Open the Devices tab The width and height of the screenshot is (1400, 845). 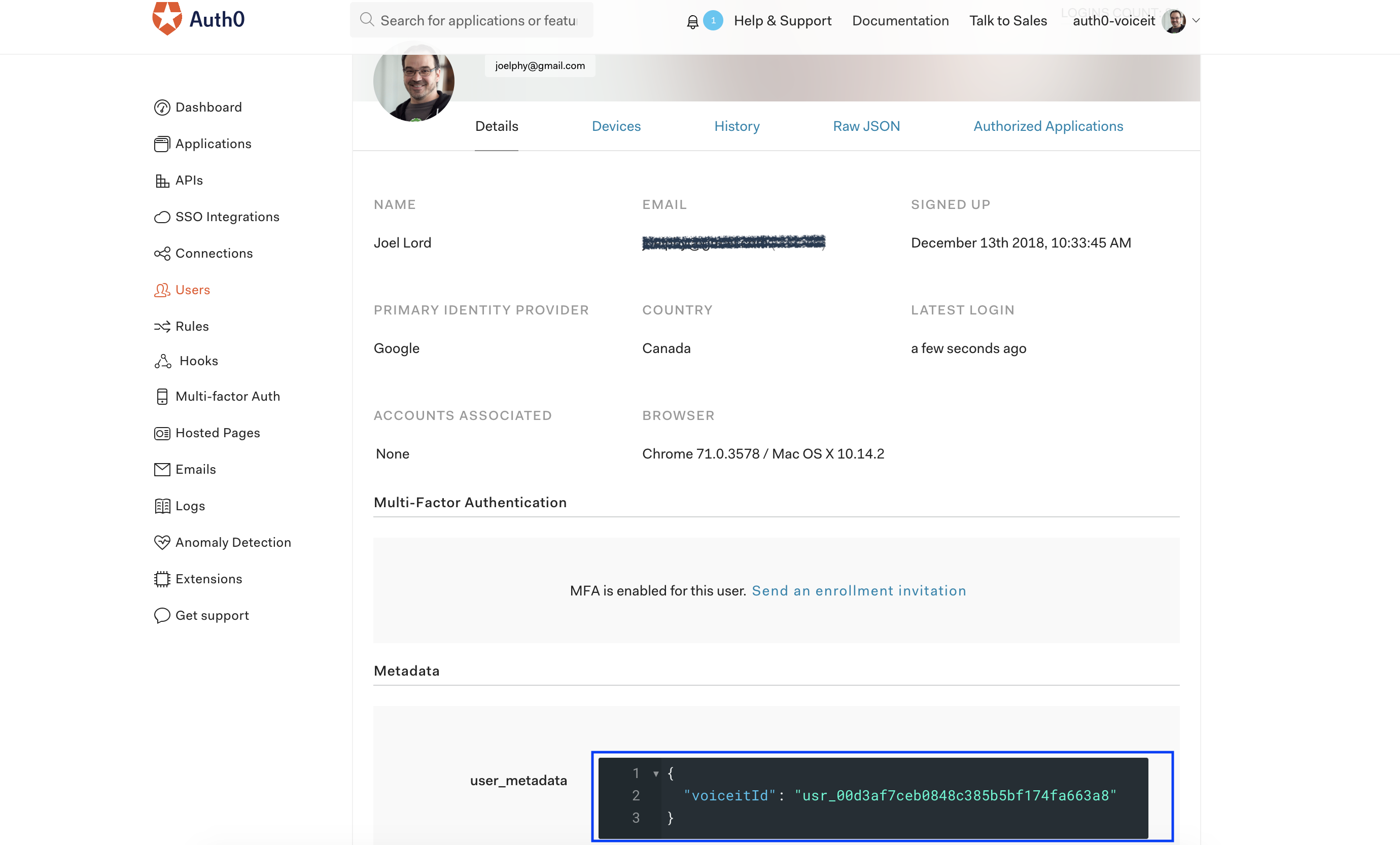[616, 126]
